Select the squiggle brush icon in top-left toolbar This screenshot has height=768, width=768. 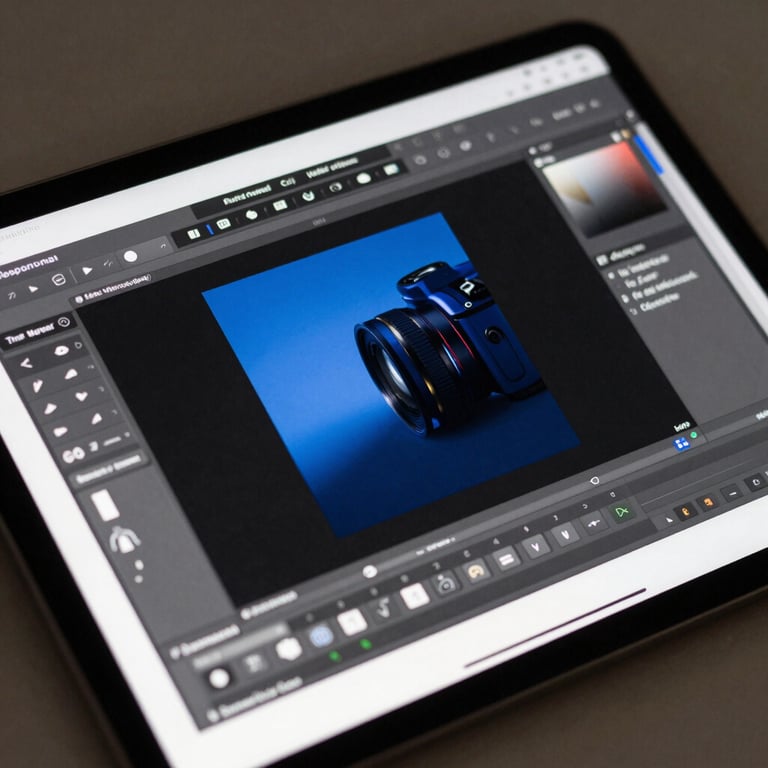pos(12,294)
